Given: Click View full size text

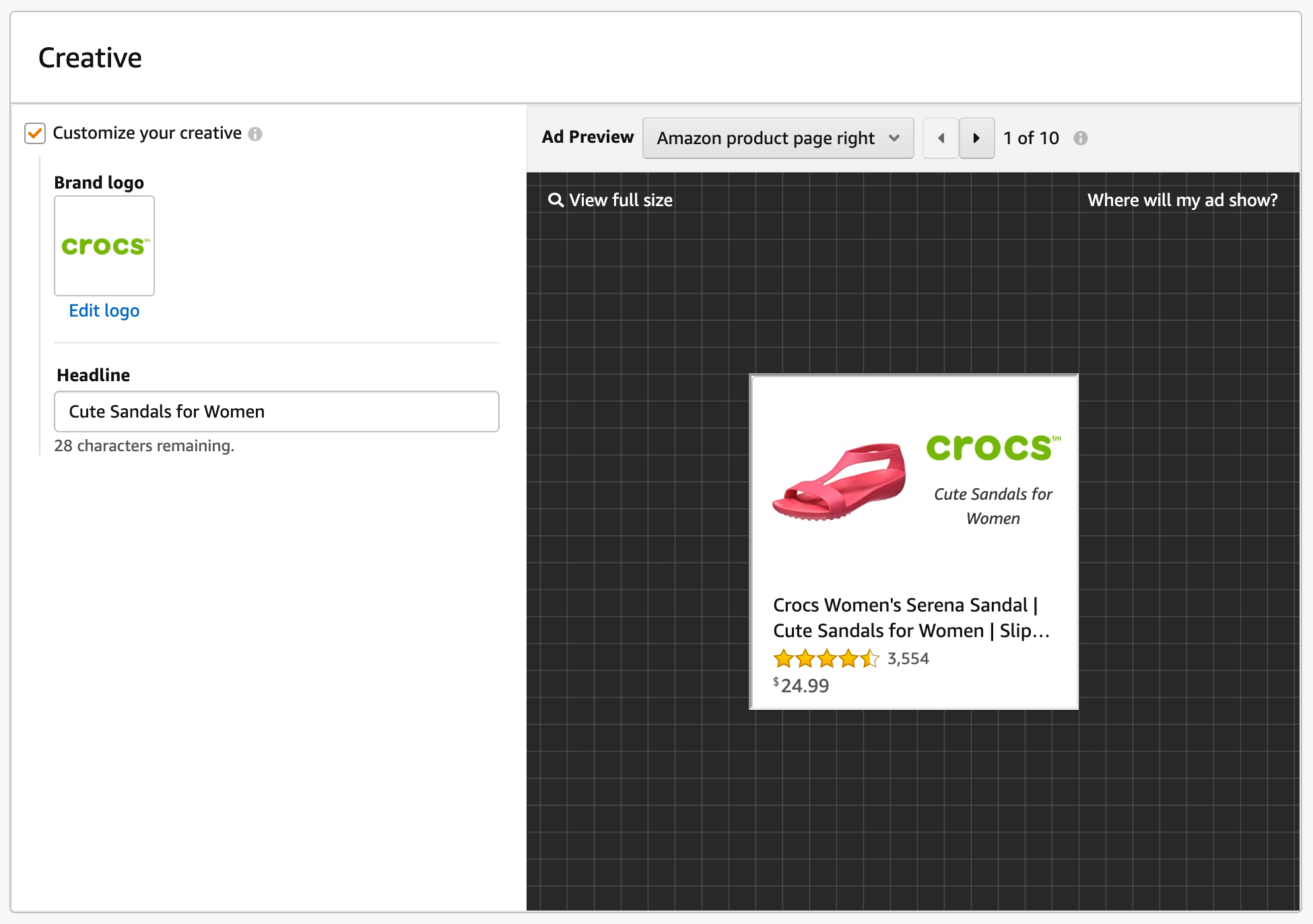Looking at the screenshot, I should click(x=620, y=200).
